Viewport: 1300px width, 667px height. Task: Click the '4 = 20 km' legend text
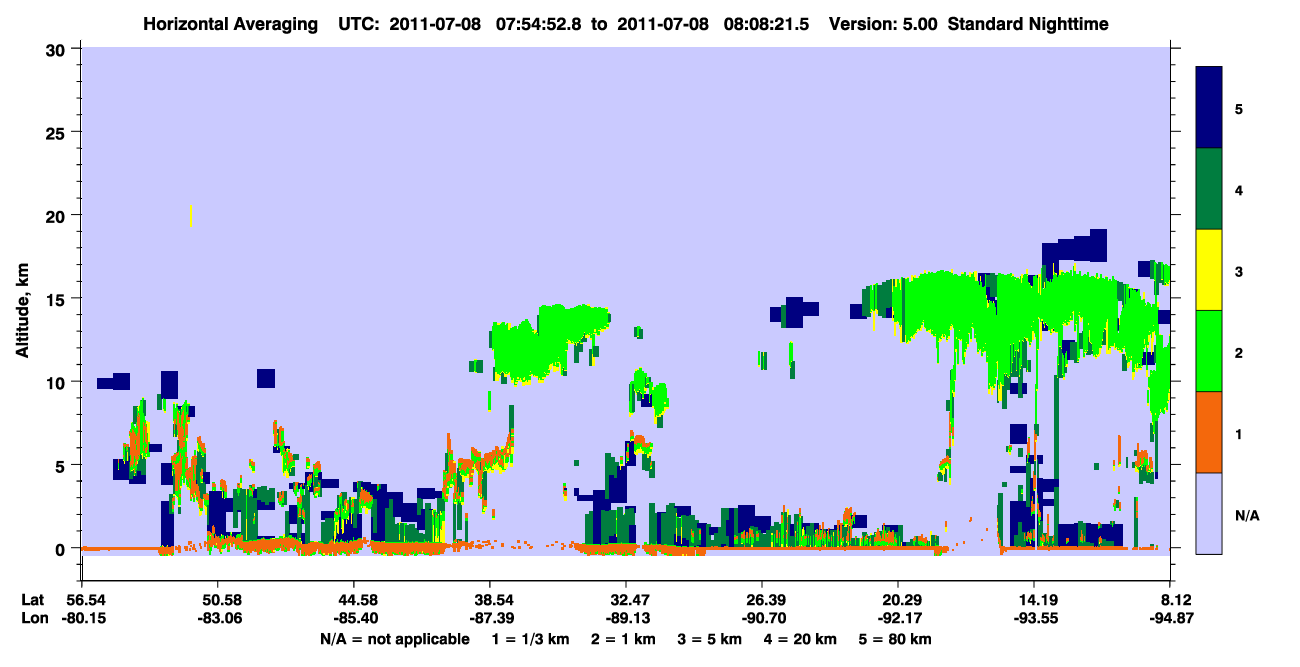pos(798,639)
